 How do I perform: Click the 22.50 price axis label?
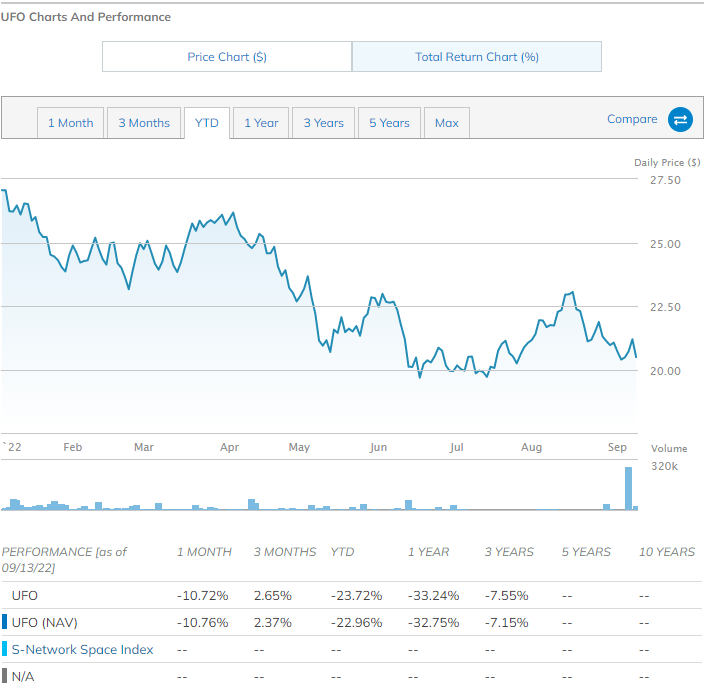[x=665, y=307]
